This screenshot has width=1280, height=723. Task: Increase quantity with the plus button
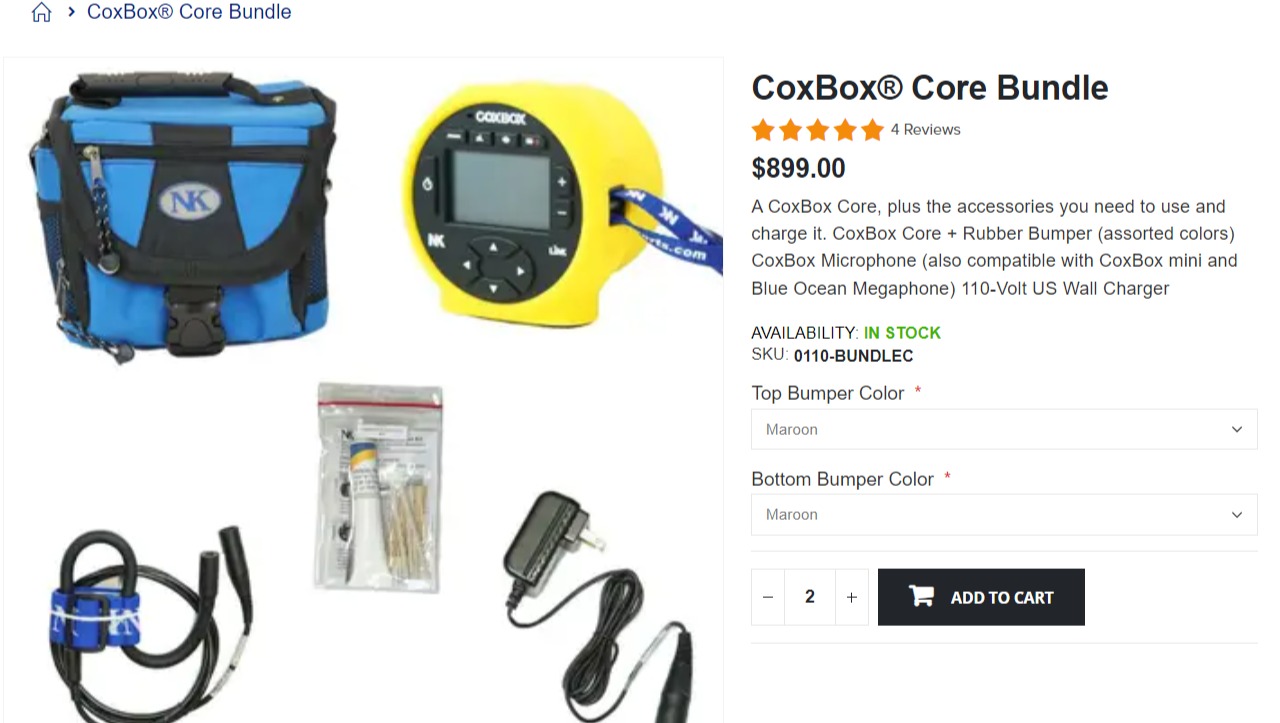[x=852, y=597]
